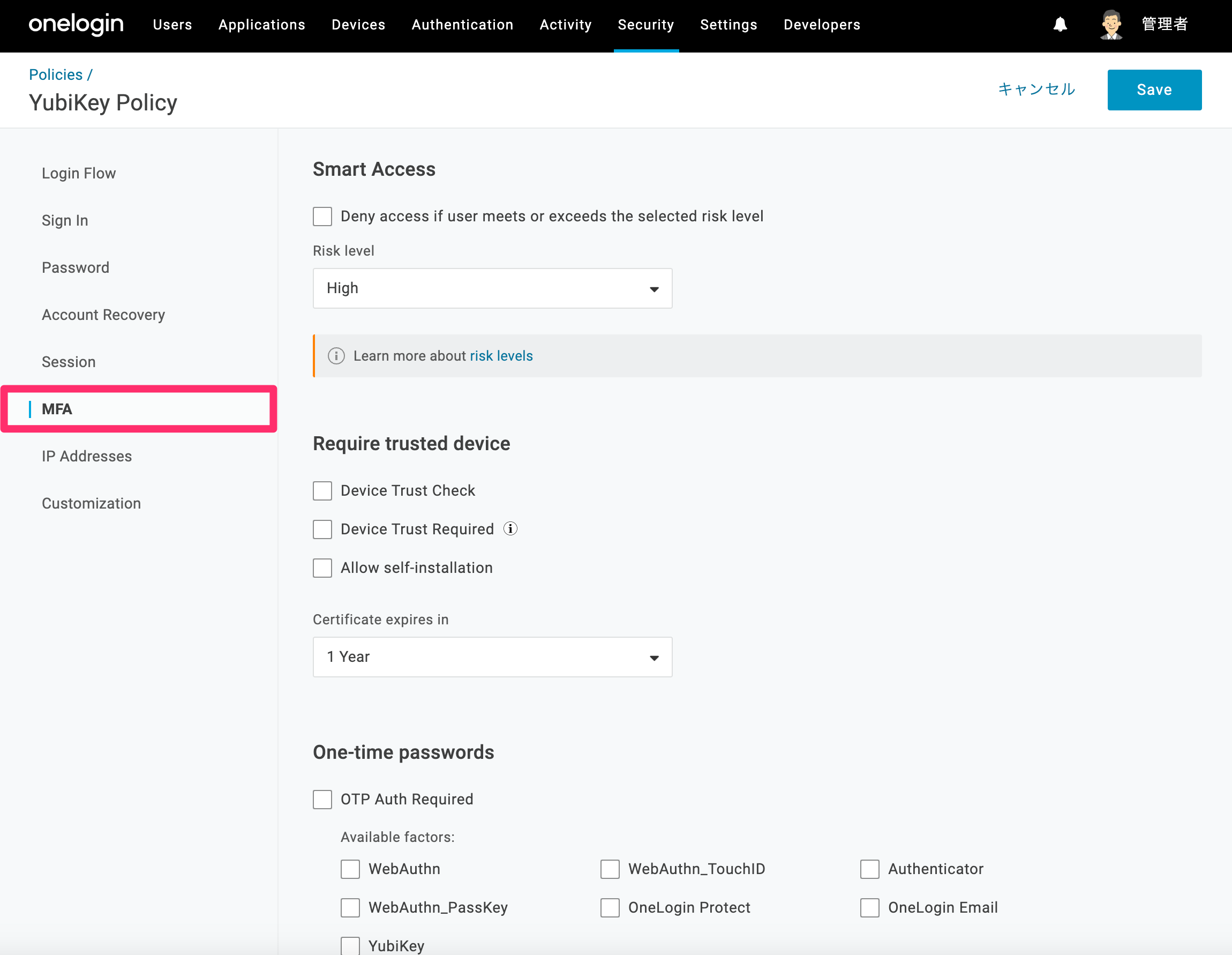Click the Require trusted device heading

[411, 444]
